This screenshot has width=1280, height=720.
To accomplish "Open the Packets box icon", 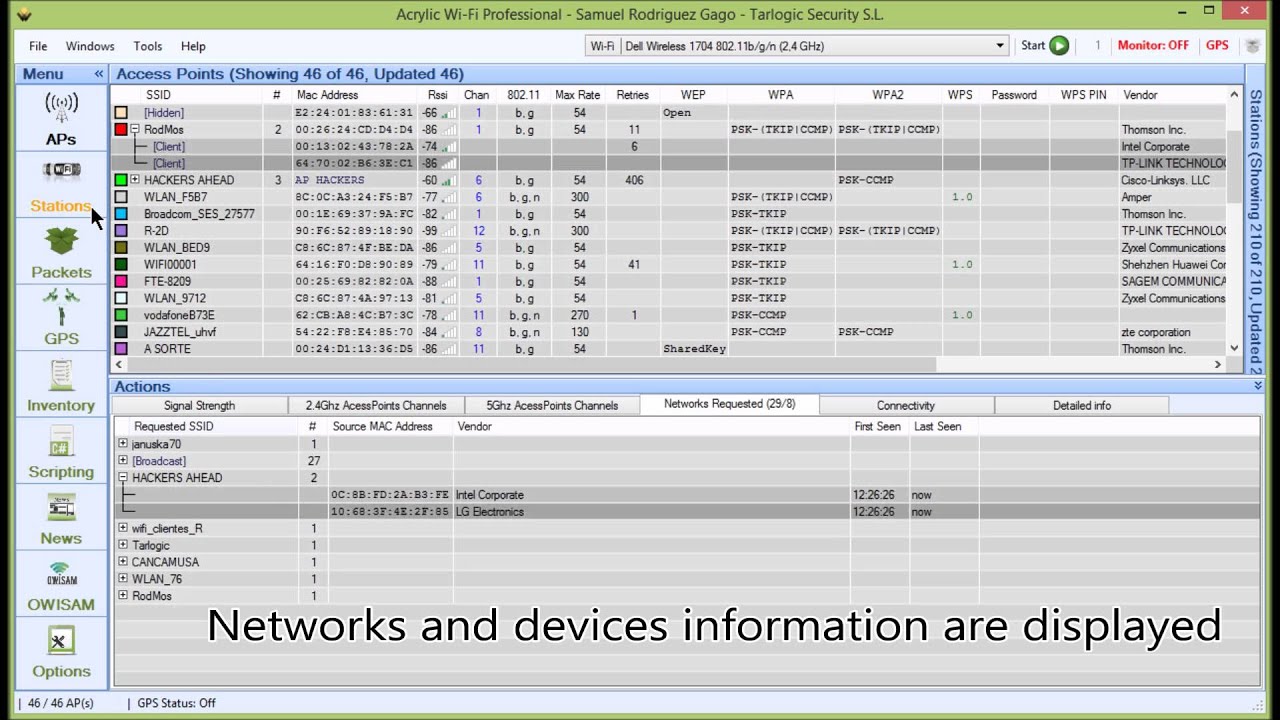I will (x=61, y=241).
